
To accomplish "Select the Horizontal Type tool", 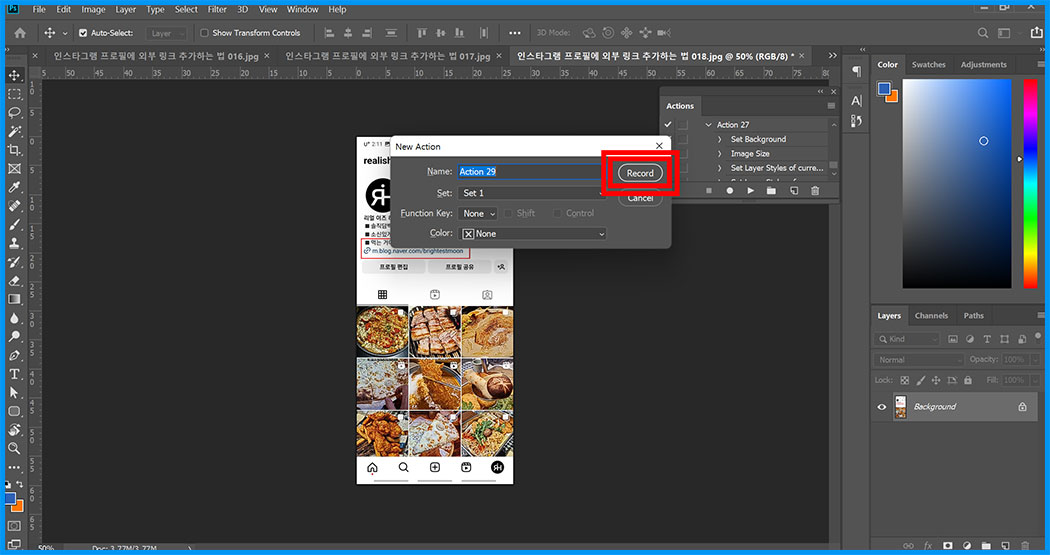I will pos(14,374).
